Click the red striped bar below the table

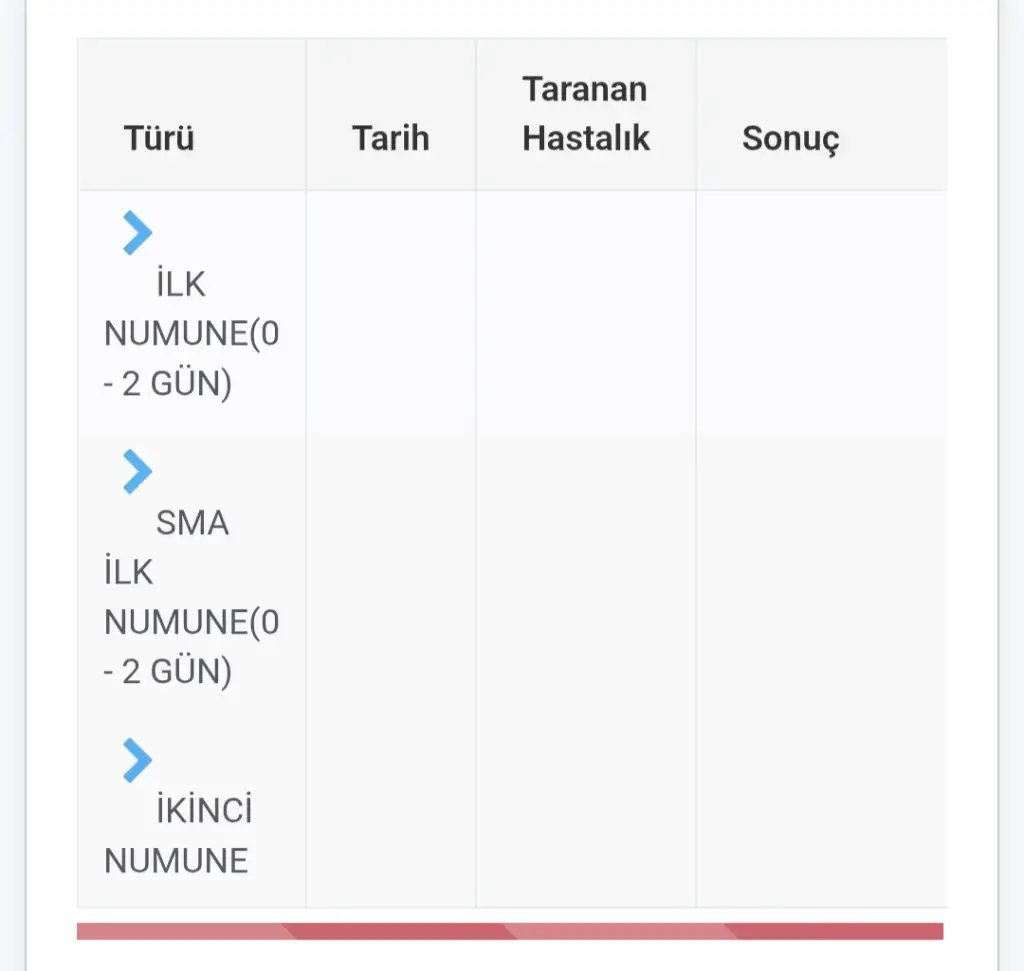(510, 931)
